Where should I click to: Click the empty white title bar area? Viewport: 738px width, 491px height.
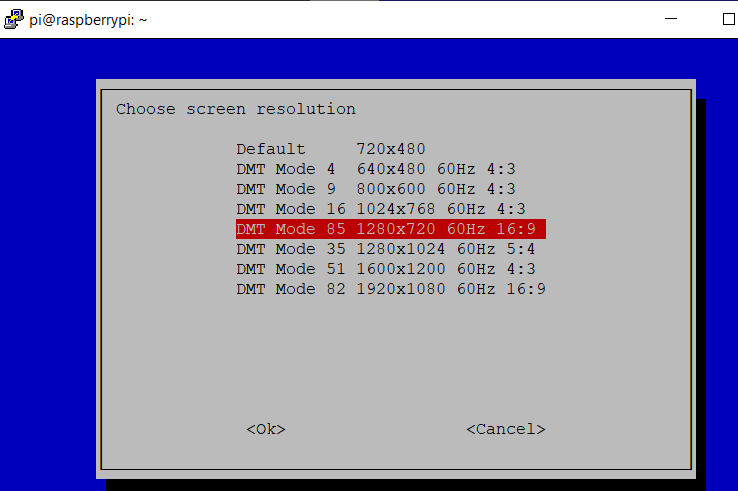[400, 19]
